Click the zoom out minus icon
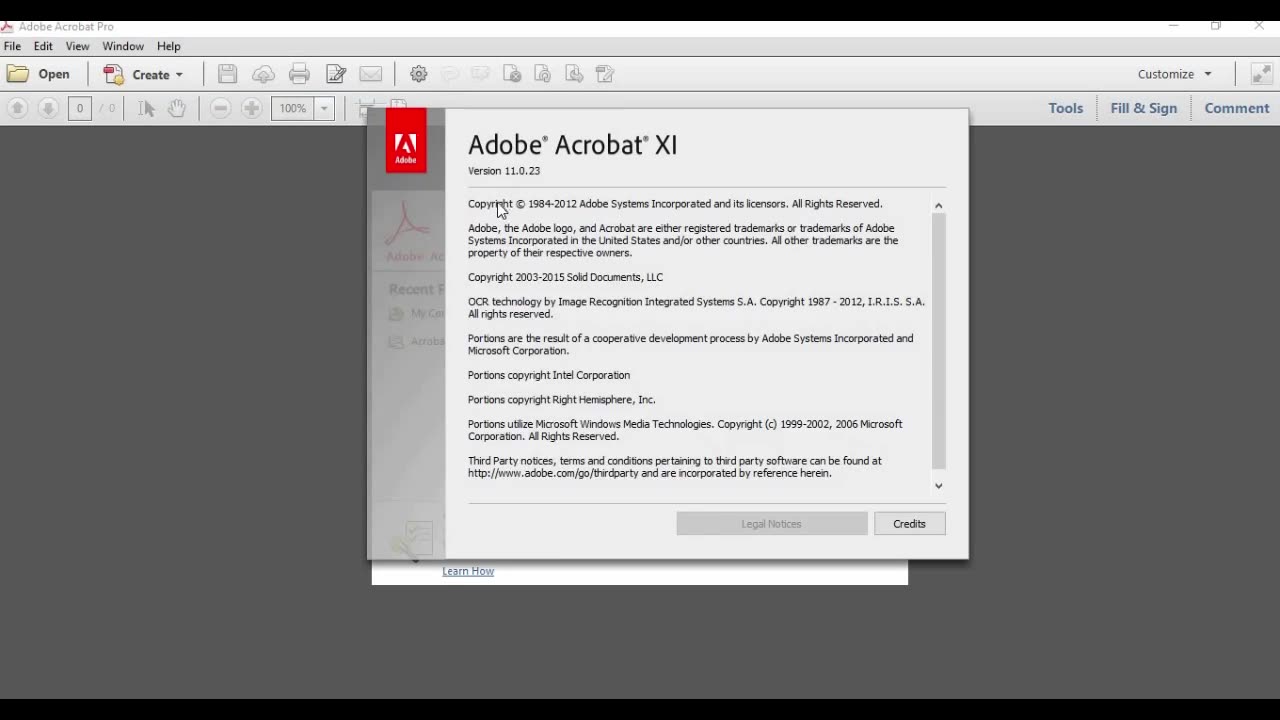This screenshot has width=1280, height=720. pos(221,108)
